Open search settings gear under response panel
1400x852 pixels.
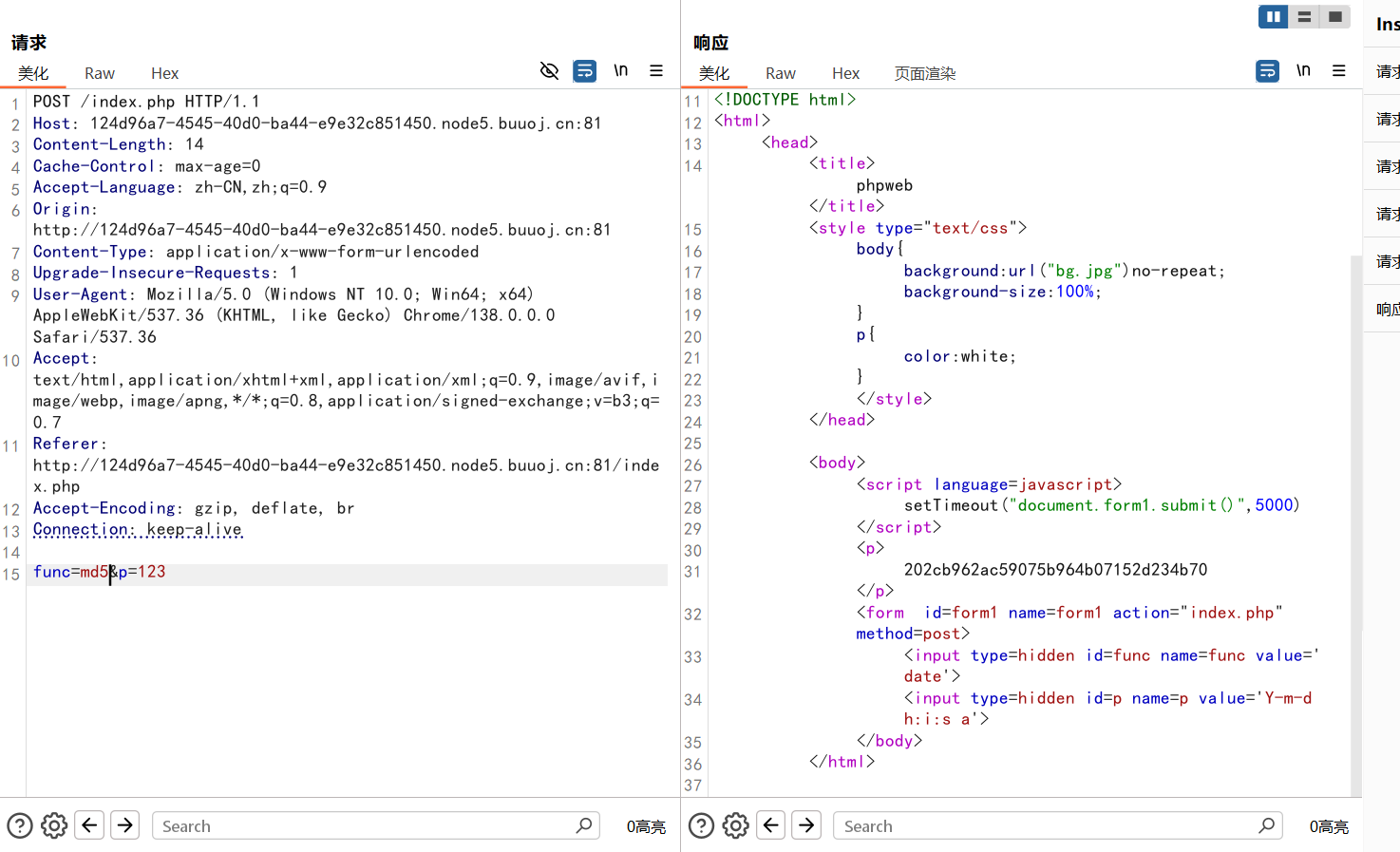point(736,825)
